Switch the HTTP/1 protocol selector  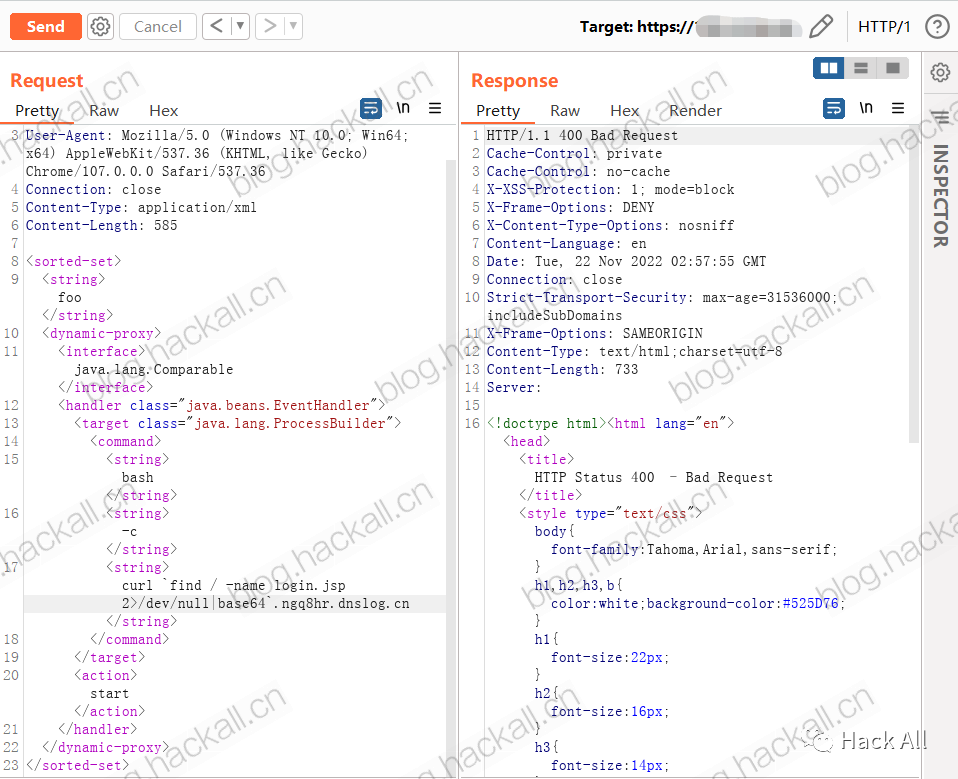tap(884, 26)
